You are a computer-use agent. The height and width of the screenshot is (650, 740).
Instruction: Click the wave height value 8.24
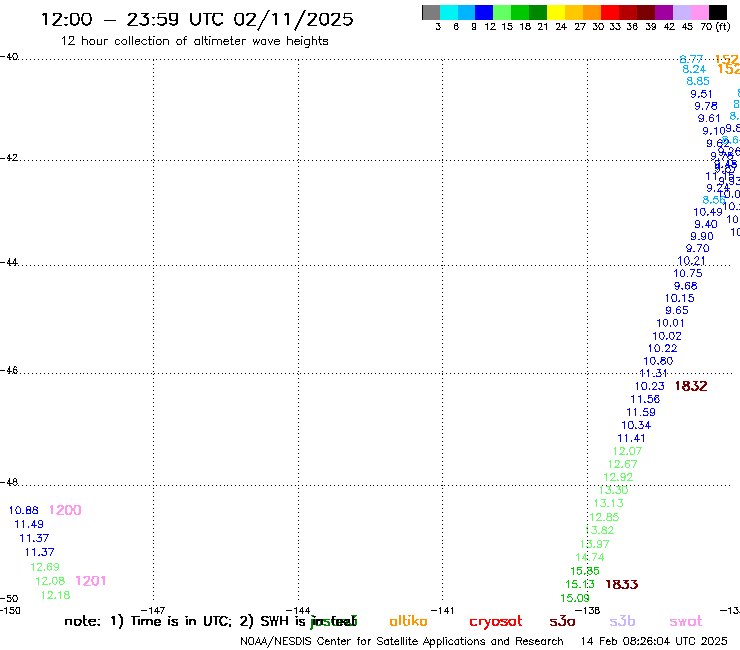[x=694, y=69]
